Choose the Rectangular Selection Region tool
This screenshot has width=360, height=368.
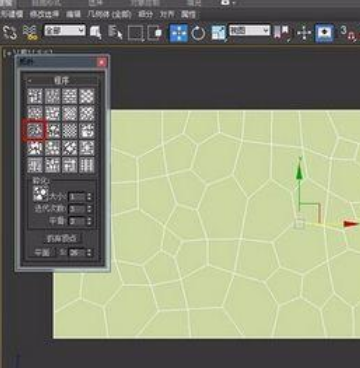click(135, 33)
